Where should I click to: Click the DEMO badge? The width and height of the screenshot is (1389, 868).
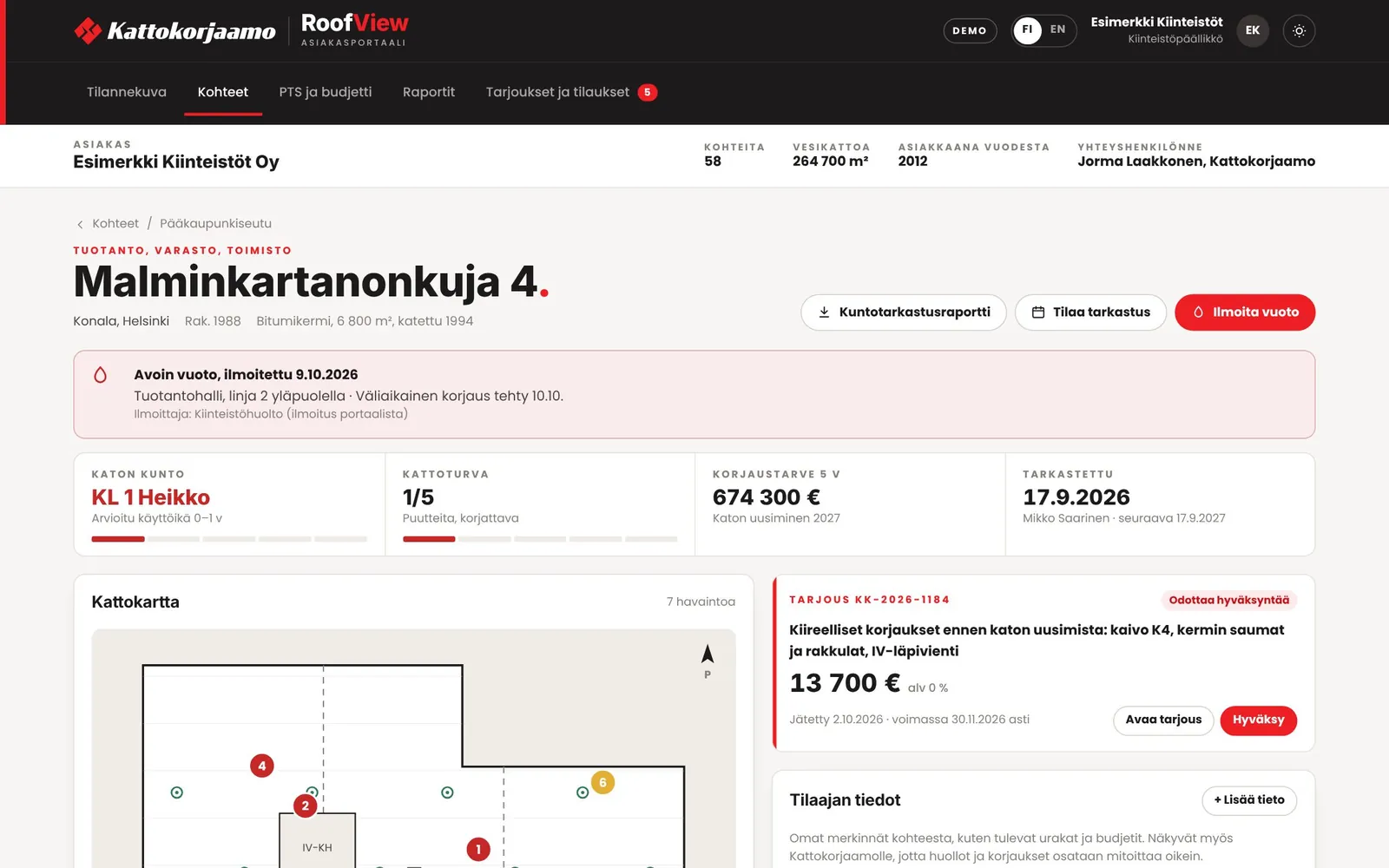(970, 30)
